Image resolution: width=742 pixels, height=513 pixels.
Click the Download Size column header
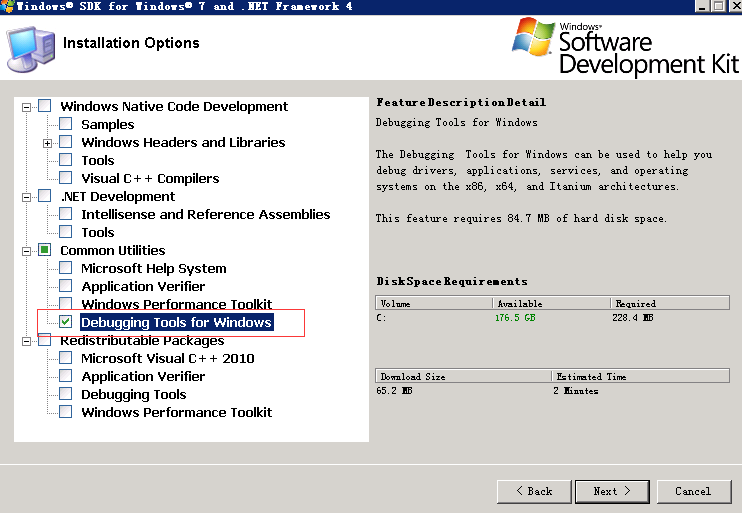click(464, 376)
